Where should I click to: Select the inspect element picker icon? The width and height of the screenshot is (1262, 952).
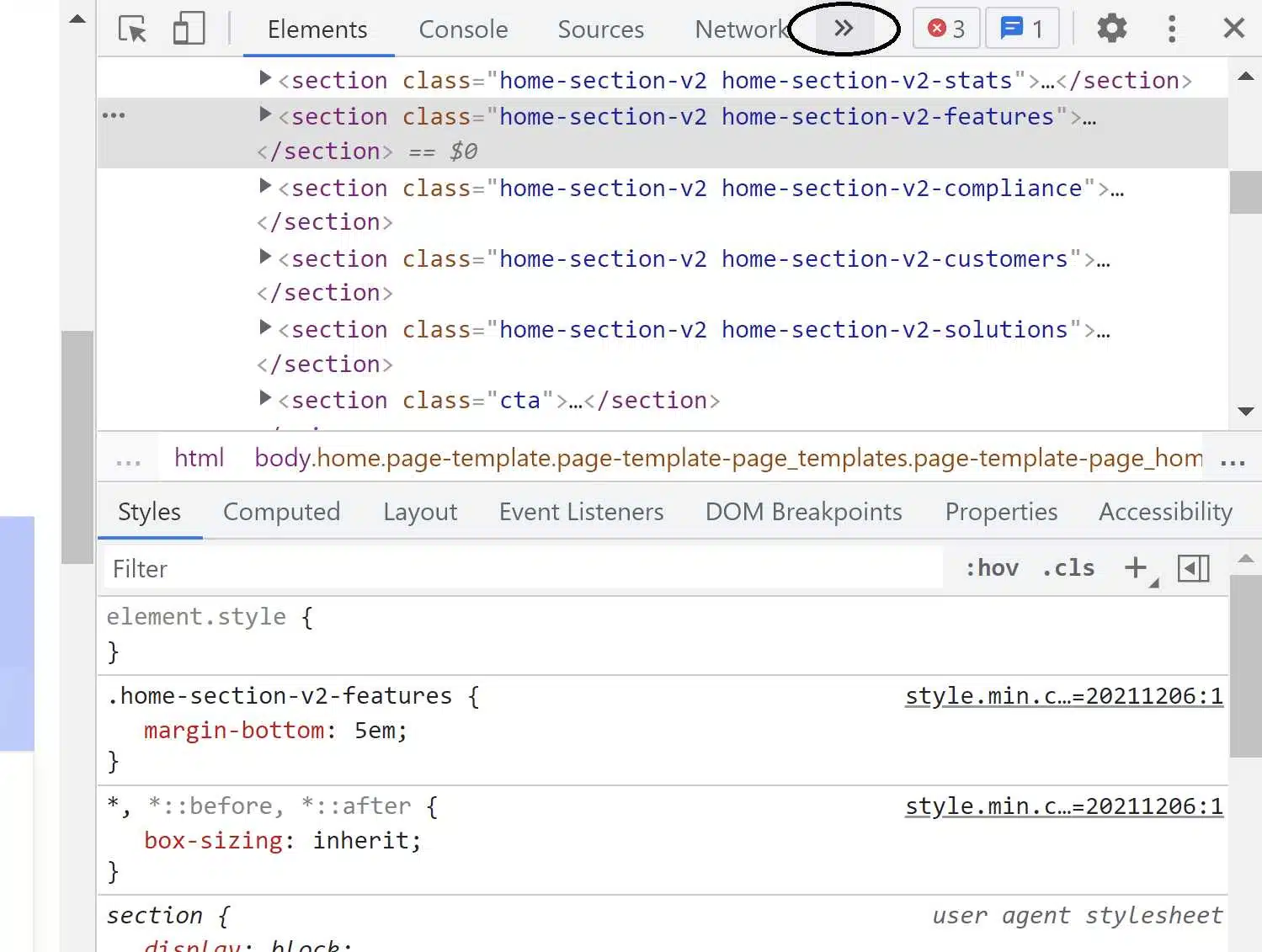[x=132, y=28]
